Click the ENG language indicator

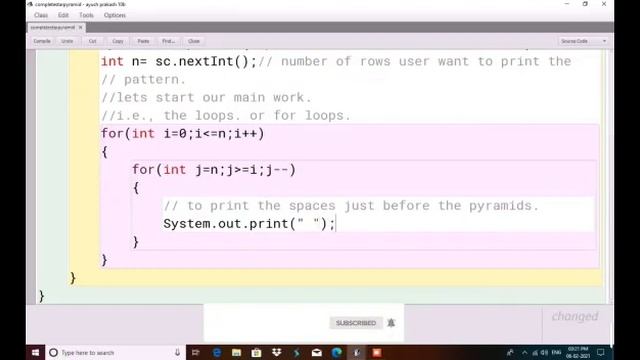pos(556,353)
